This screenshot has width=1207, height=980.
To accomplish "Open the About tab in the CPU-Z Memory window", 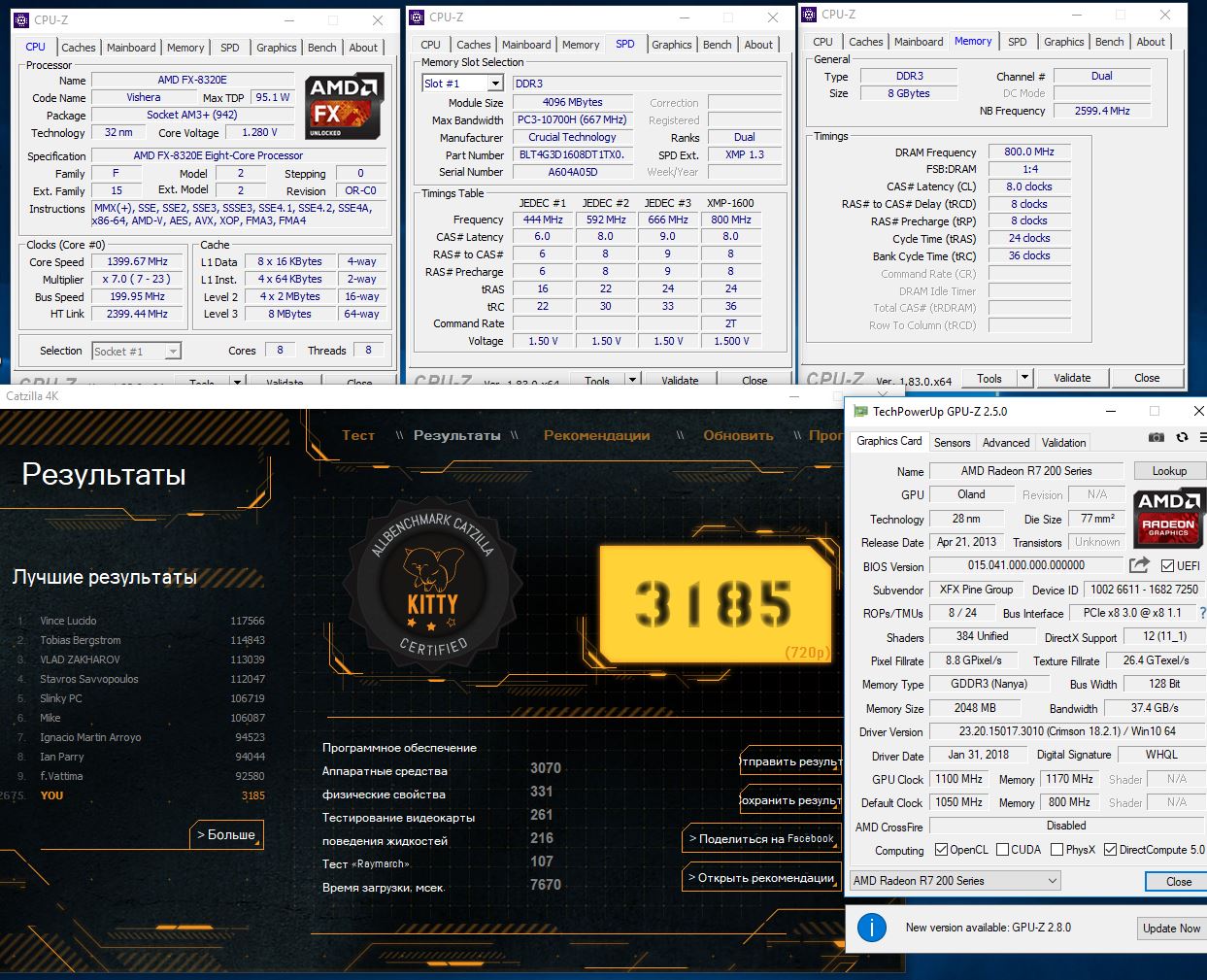I will (1151, 42).
